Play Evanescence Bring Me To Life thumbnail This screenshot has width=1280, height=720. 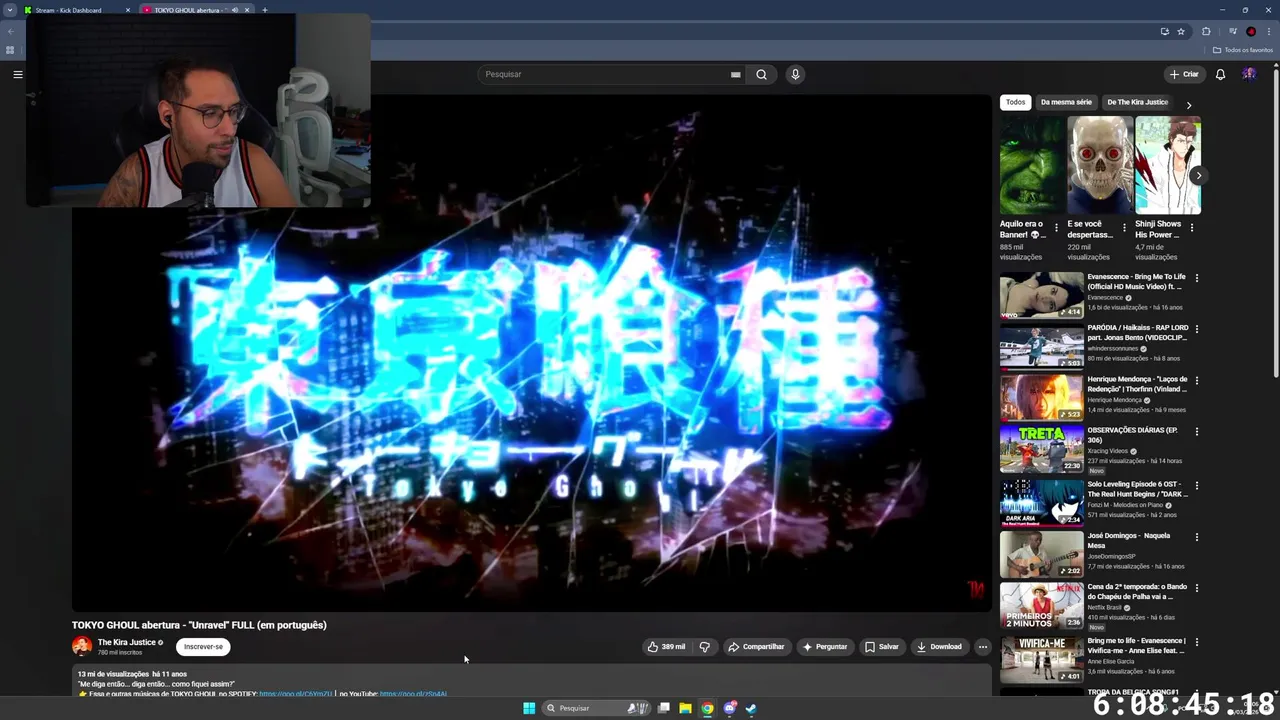[1041, 295]
